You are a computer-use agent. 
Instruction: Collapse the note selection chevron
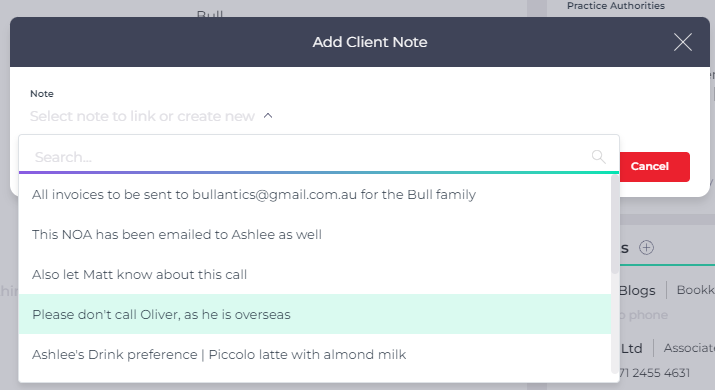pyautogui.click(x=268, y=116)
